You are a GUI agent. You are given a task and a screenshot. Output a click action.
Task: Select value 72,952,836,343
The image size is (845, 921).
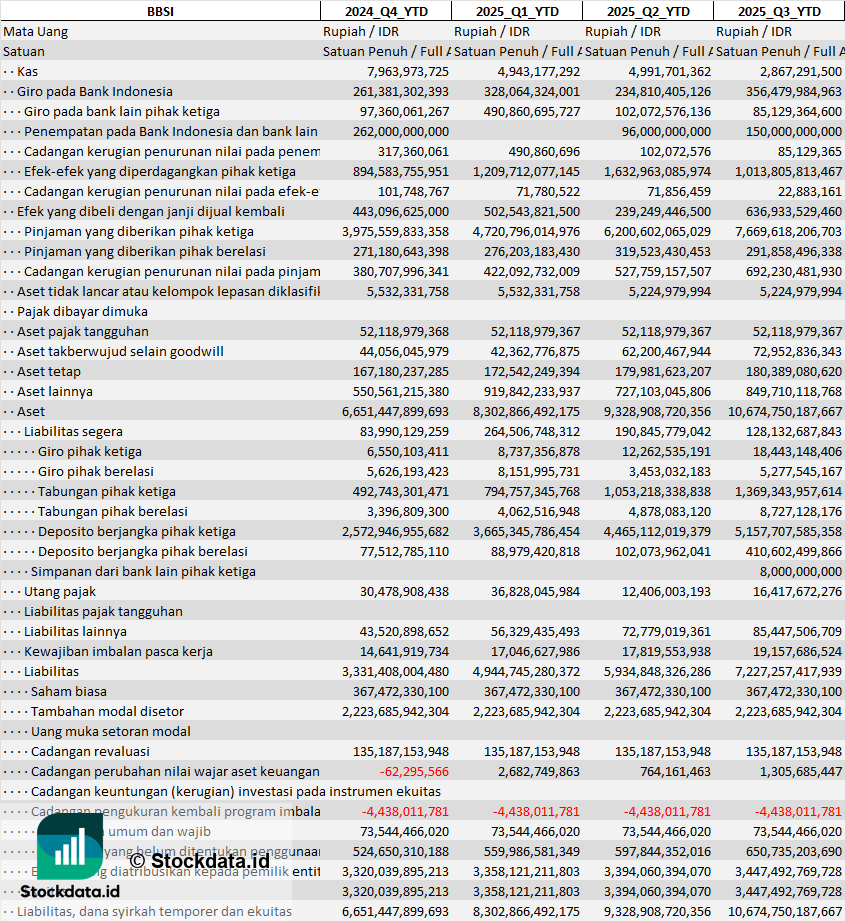(797, 351)
